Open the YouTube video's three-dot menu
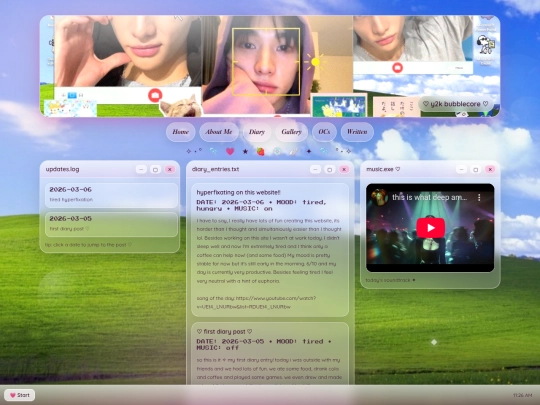 pos(479,197)
